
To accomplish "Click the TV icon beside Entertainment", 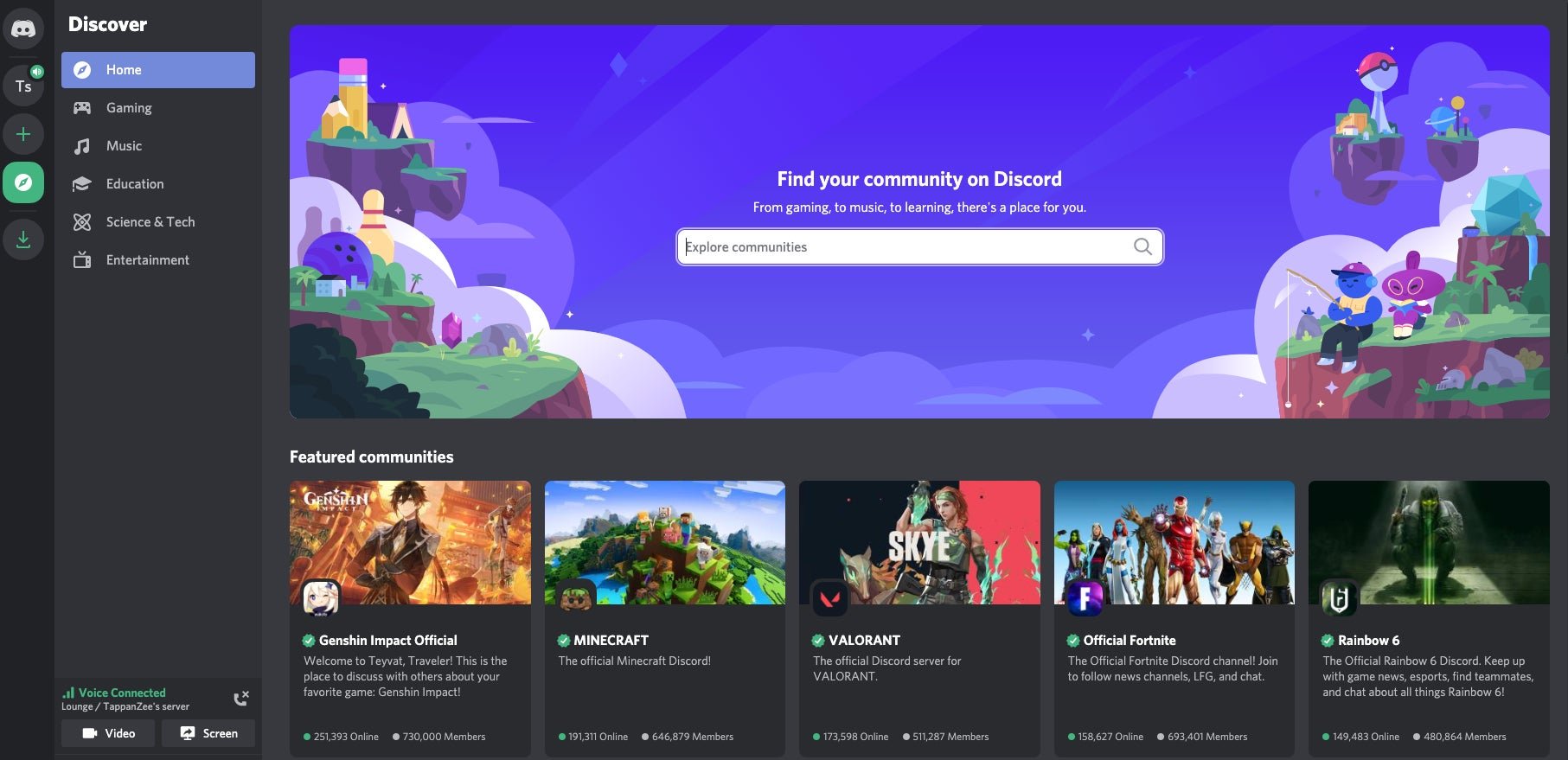I will point(82,259).
